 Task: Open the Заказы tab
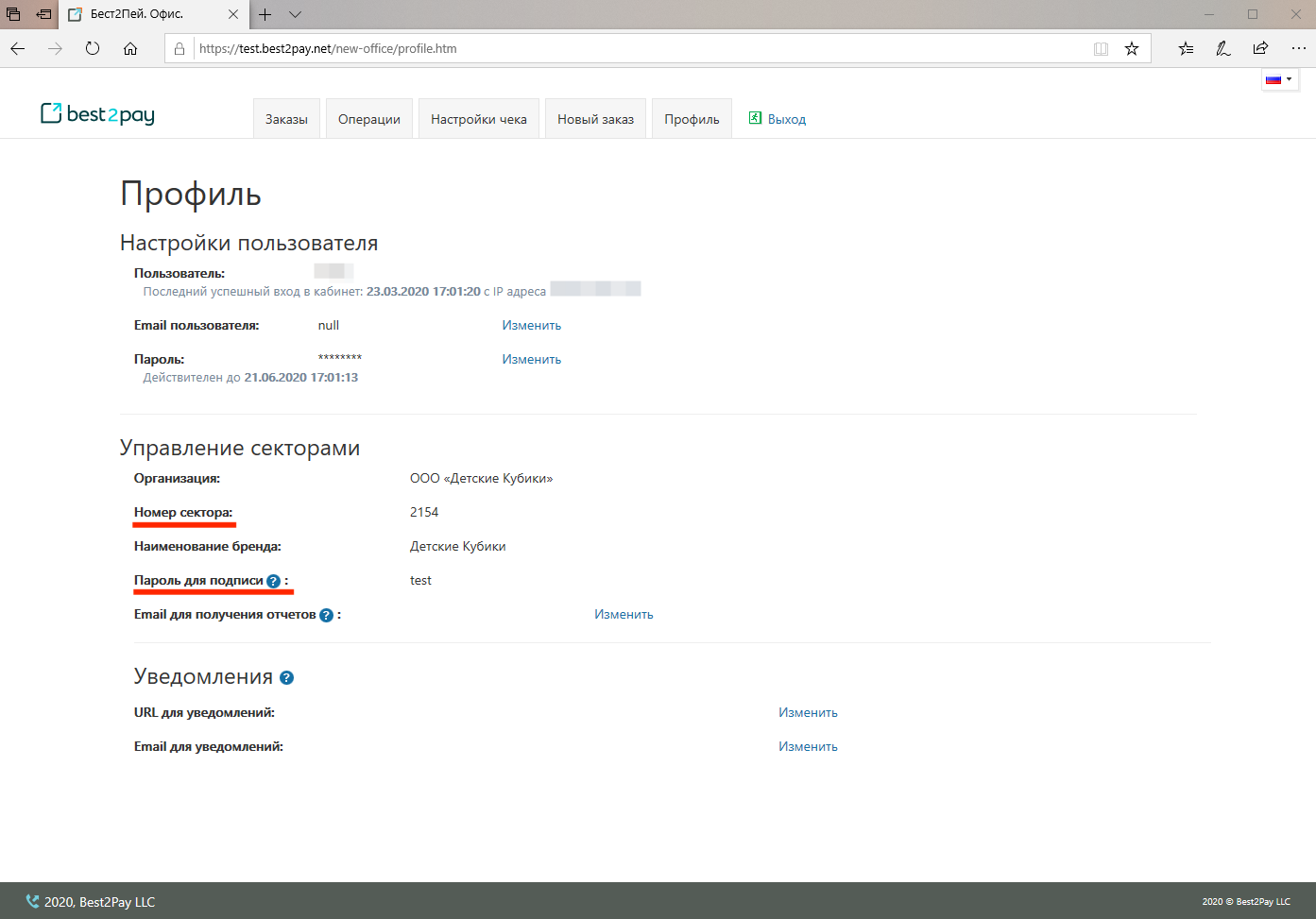(286, 119)
